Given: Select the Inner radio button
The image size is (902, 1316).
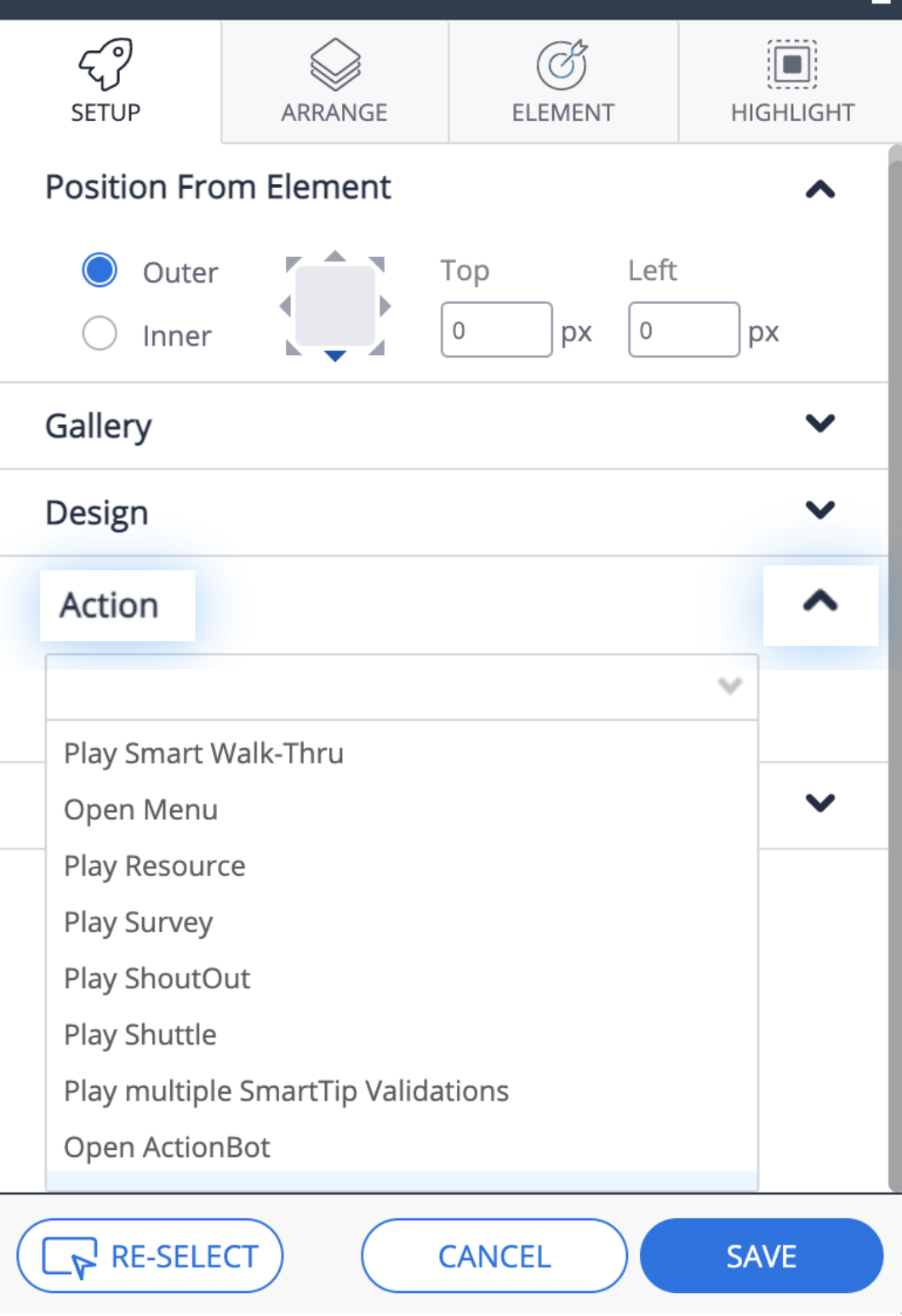Looking at the screenshot, I should coord(100,333).
